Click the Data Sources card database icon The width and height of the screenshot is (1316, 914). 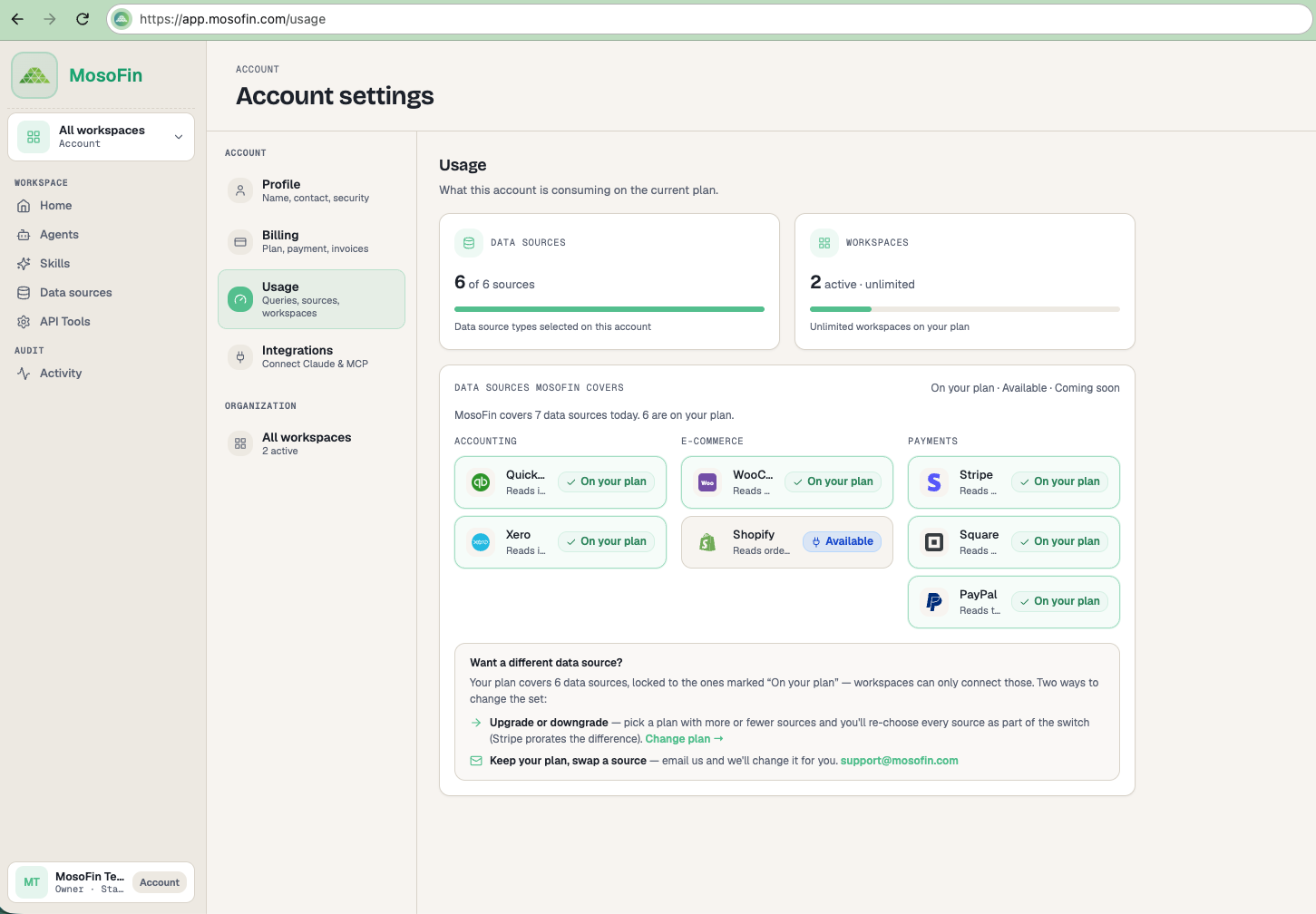tap(469, 243)
